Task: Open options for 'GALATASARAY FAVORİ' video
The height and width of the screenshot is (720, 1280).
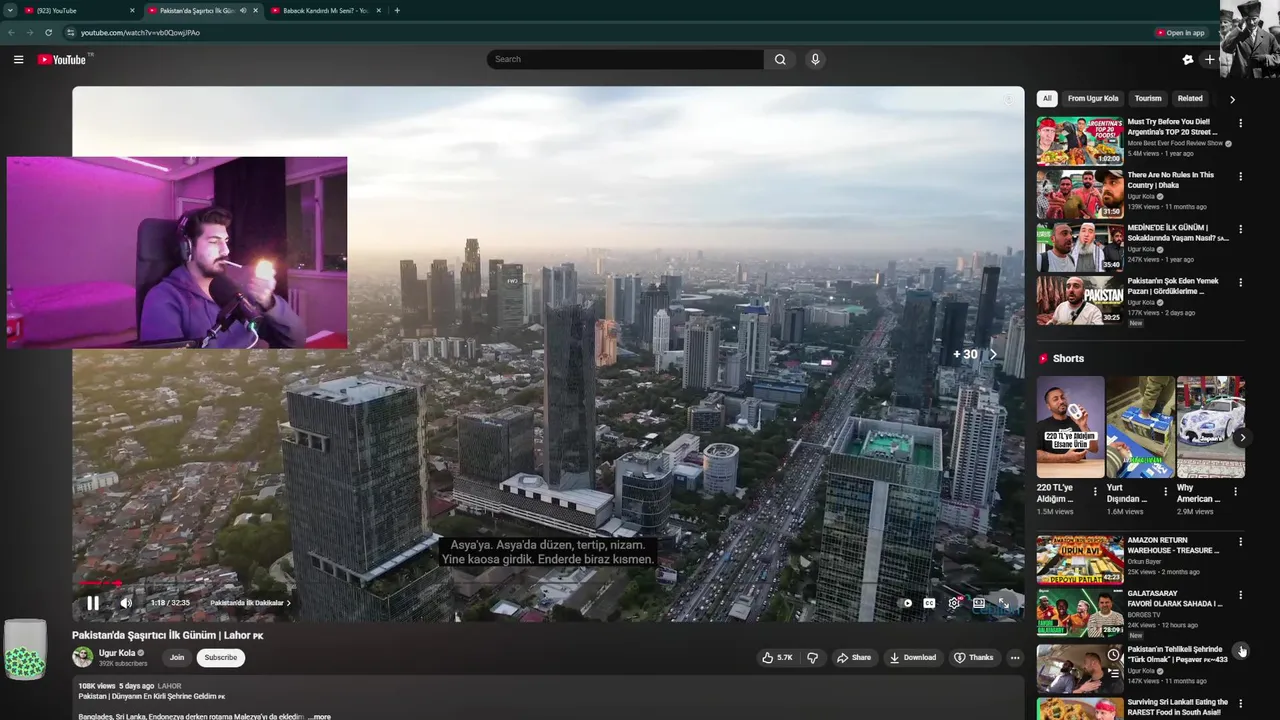Action: click(1240, 595)
